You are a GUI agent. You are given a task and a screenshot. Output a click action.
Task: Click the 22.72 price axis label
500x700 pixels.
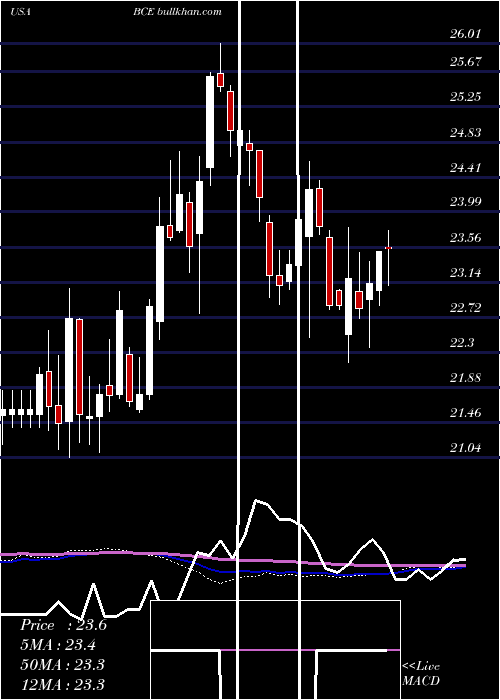[466, 307]
